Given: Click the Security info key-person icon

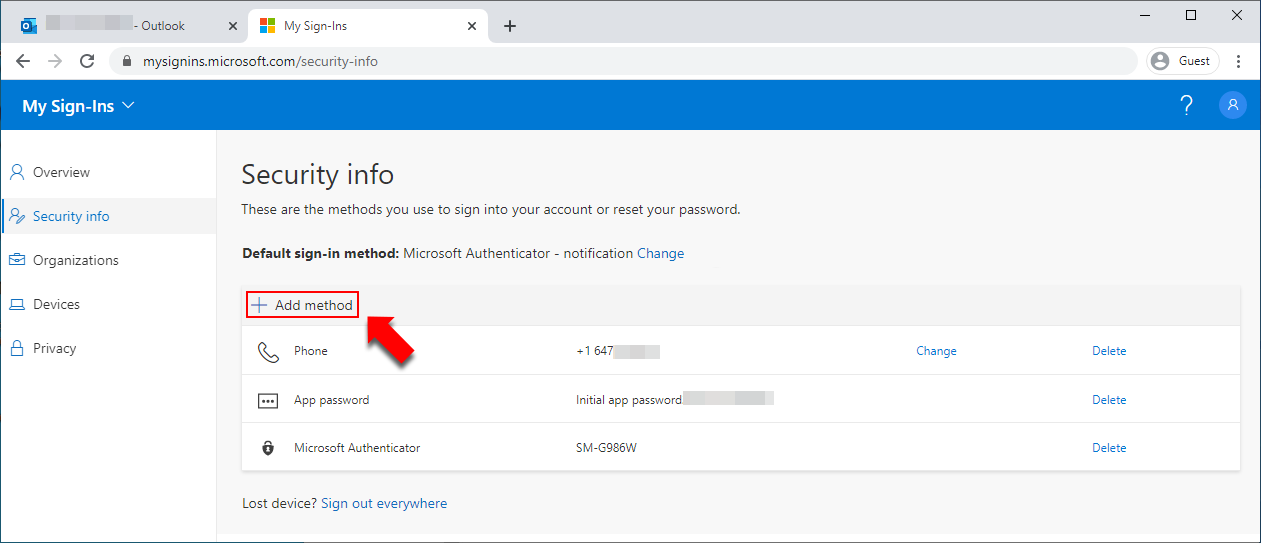Looking at the screenshot, I should point(17,216).
